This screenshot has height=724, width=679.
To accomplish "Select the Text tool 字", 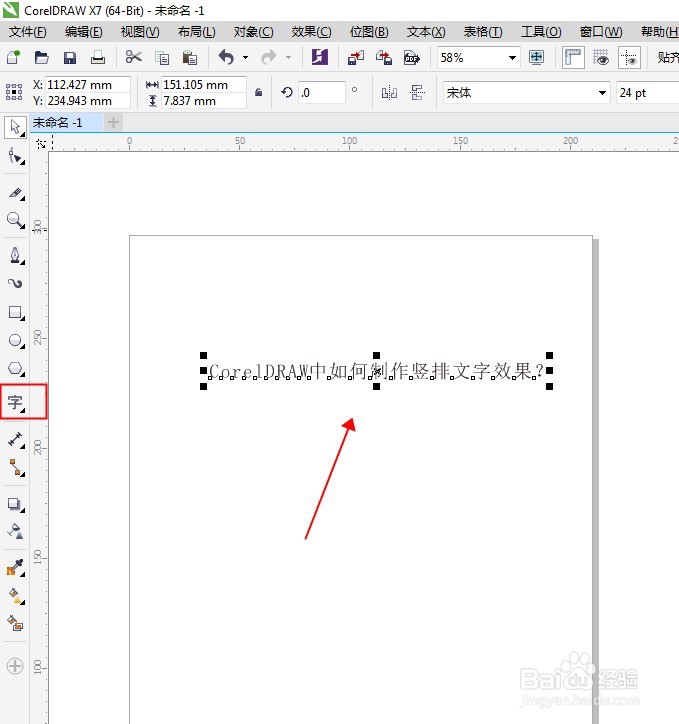I will click(x=16, y=402).
